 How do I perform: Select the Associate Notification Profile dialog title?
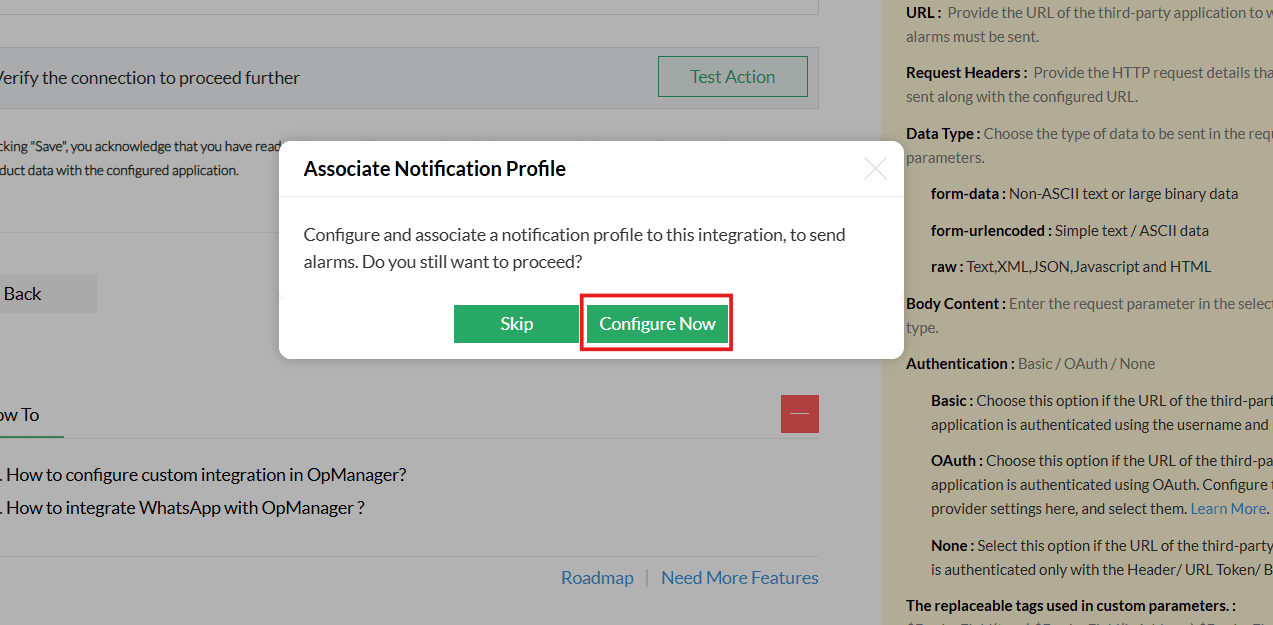434,168
